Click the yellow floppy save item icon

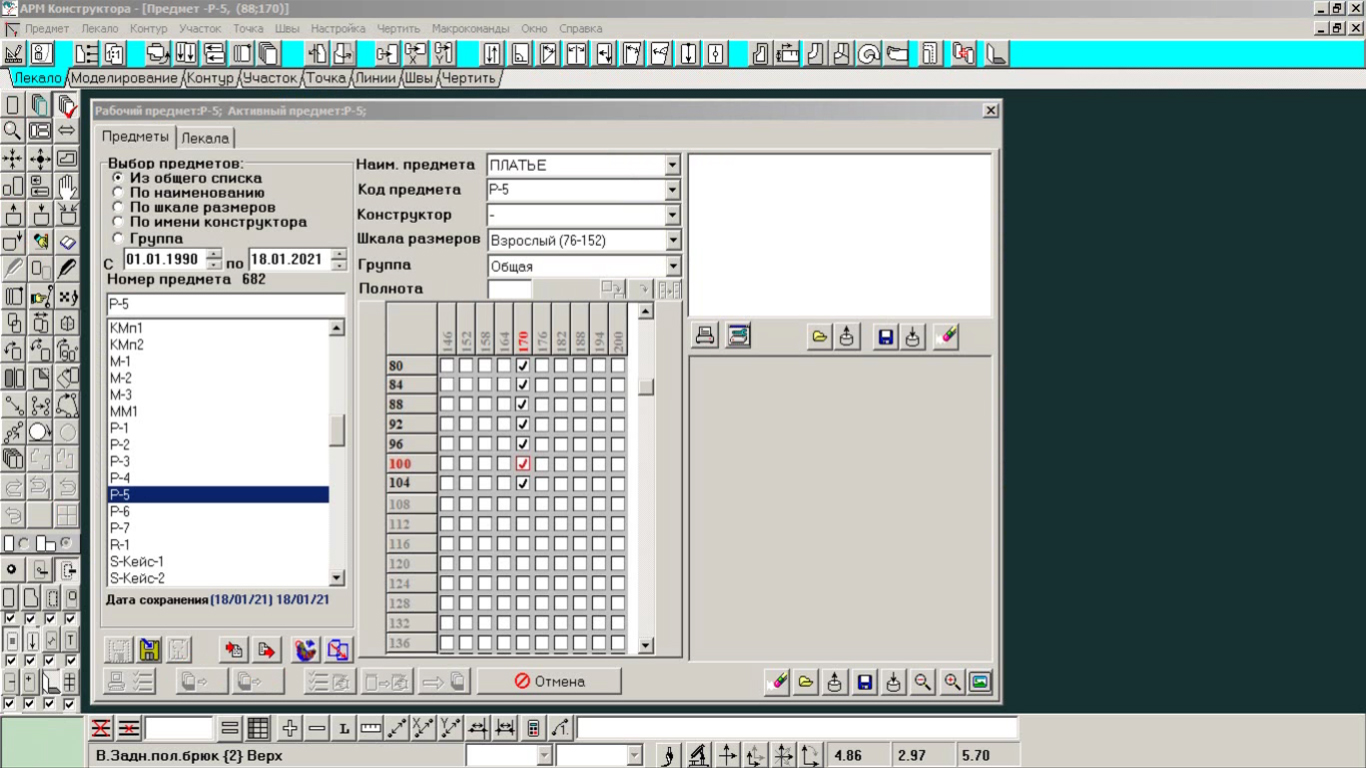point(148,650)
